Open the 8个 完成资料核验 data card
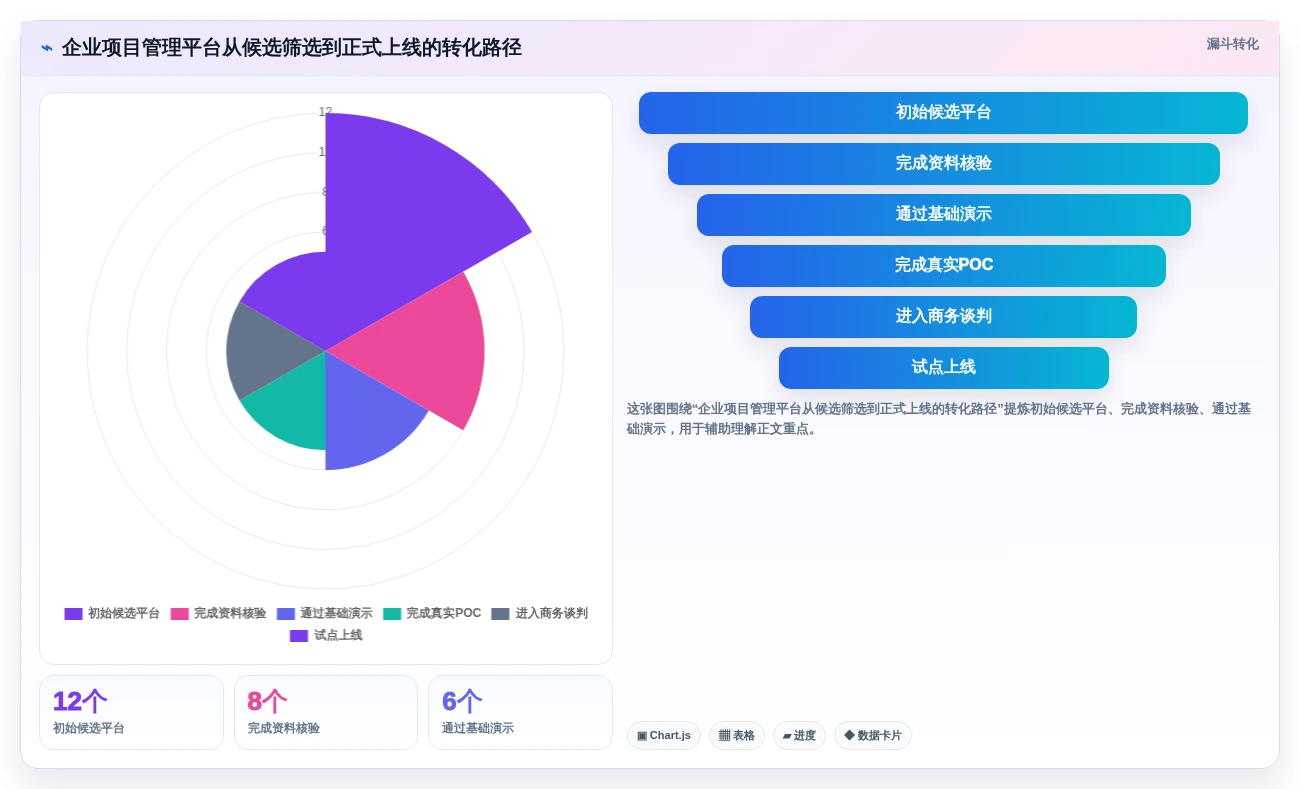This screenshot has width=1300, height=789. pos(326,712)
